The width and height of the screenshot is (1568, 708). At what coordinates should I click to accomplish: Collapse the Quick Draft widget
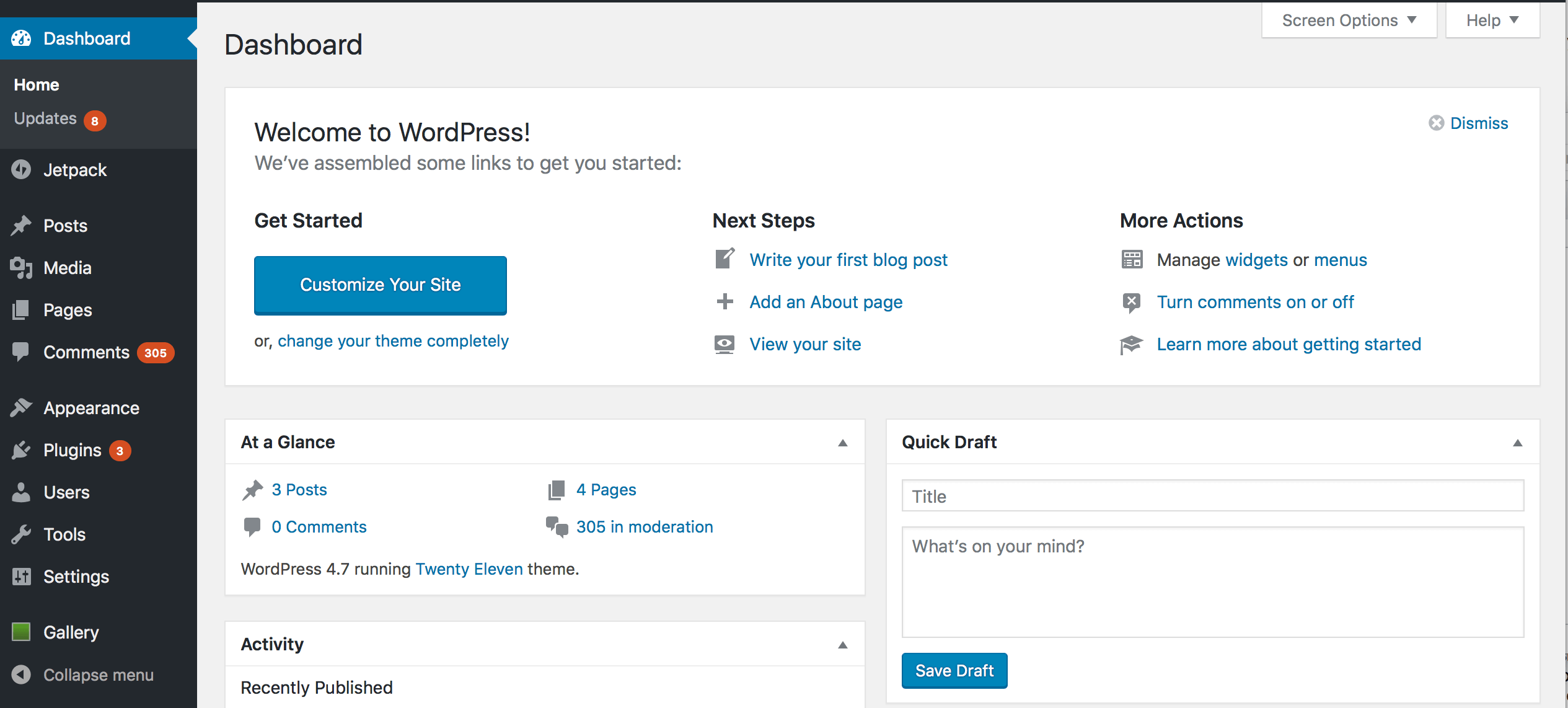1517,443
